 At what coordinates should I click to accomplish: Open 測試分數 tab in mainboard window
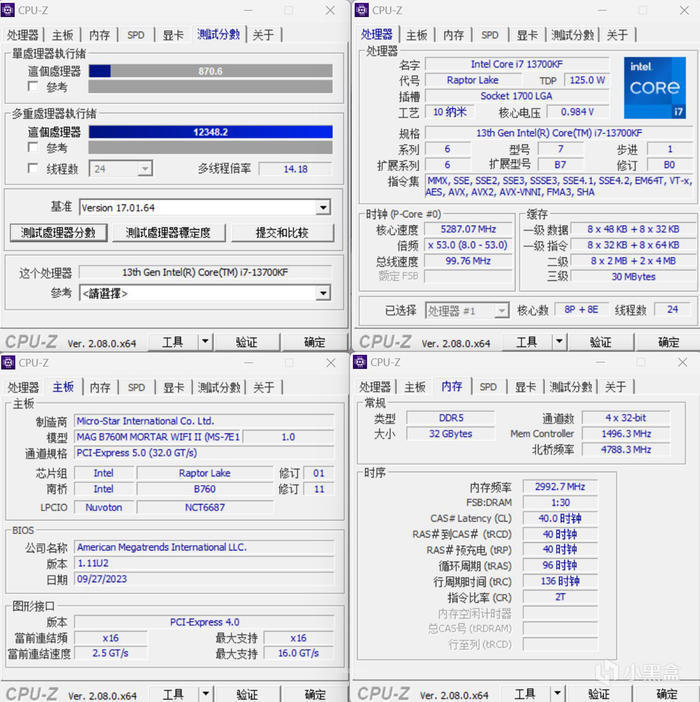(x=219, y=387)
